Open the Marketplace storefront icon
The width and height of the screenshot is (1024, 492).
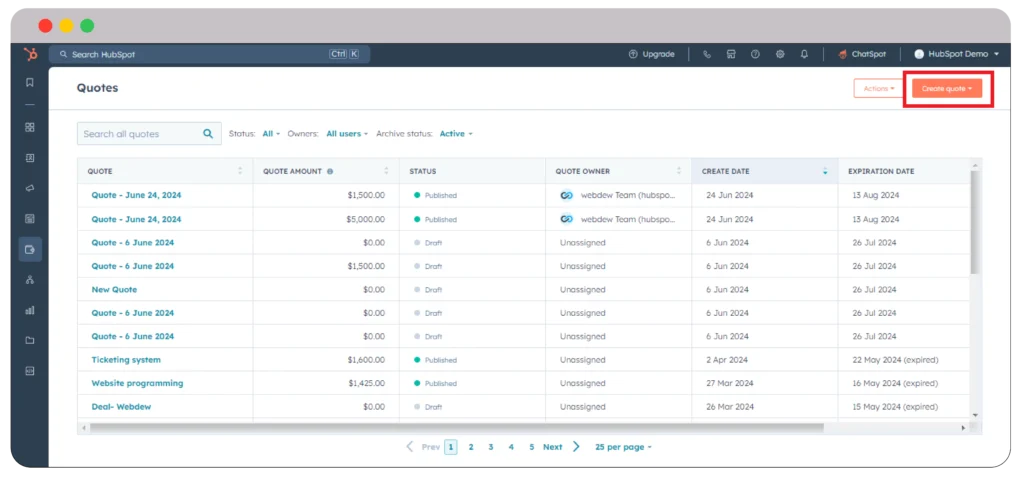pos(731,54)
